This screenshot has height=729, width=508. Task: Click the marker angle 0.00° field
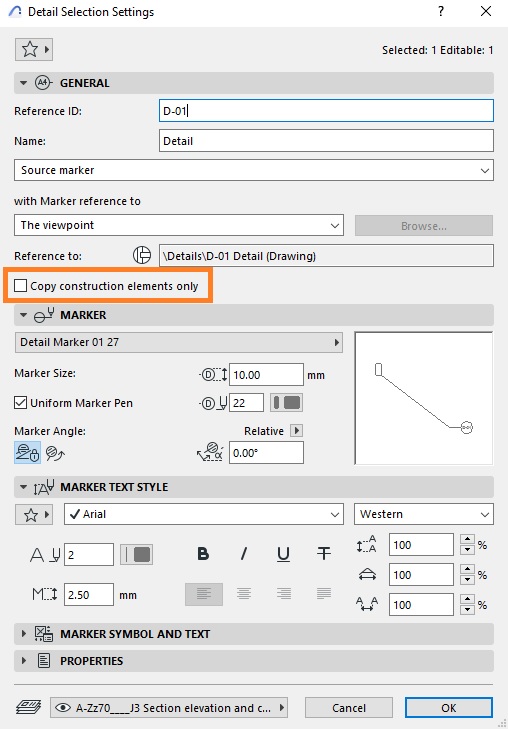coord(266,452)
